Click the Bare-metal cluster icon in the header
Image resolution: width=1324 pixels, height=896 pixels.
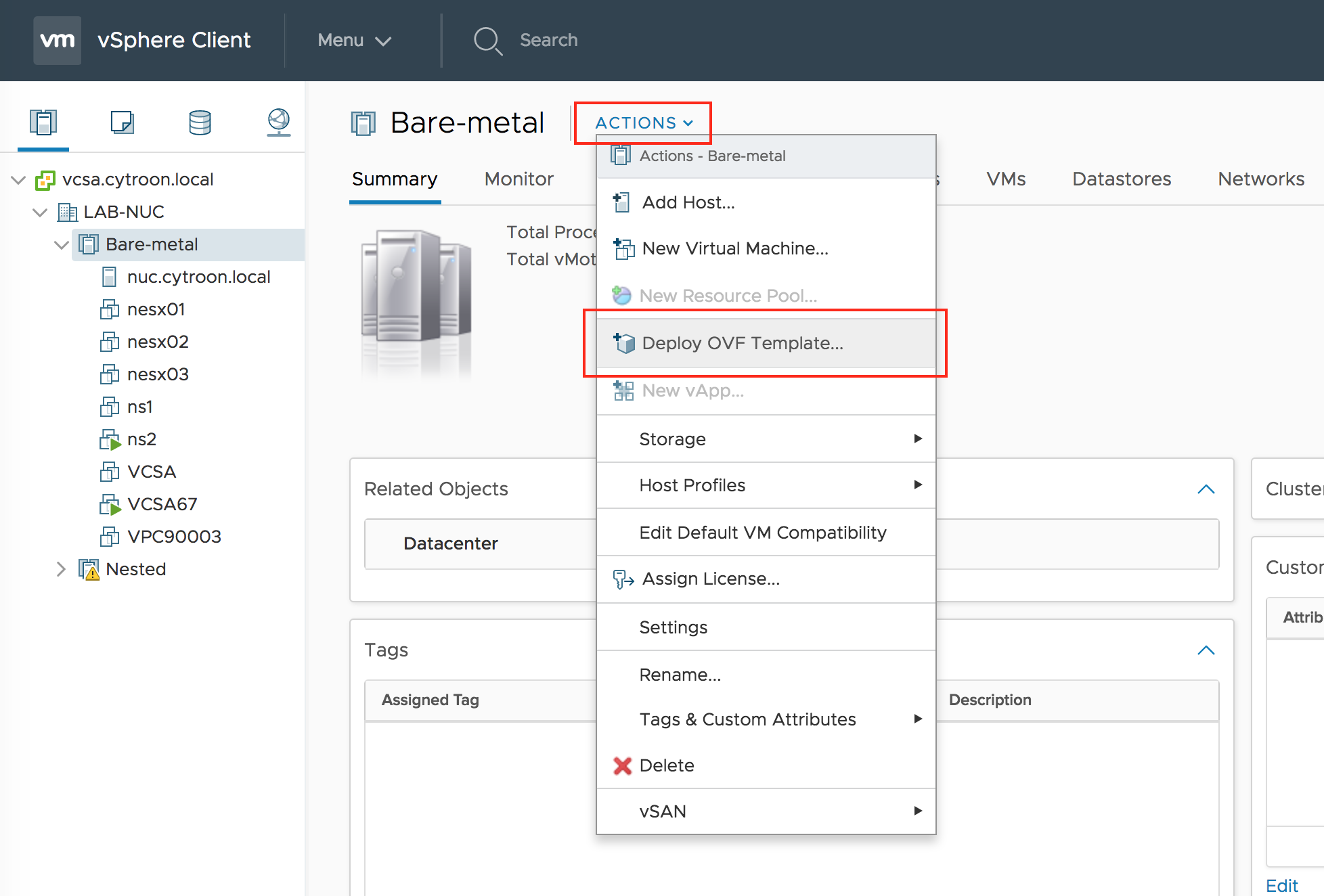click(363, 124)
